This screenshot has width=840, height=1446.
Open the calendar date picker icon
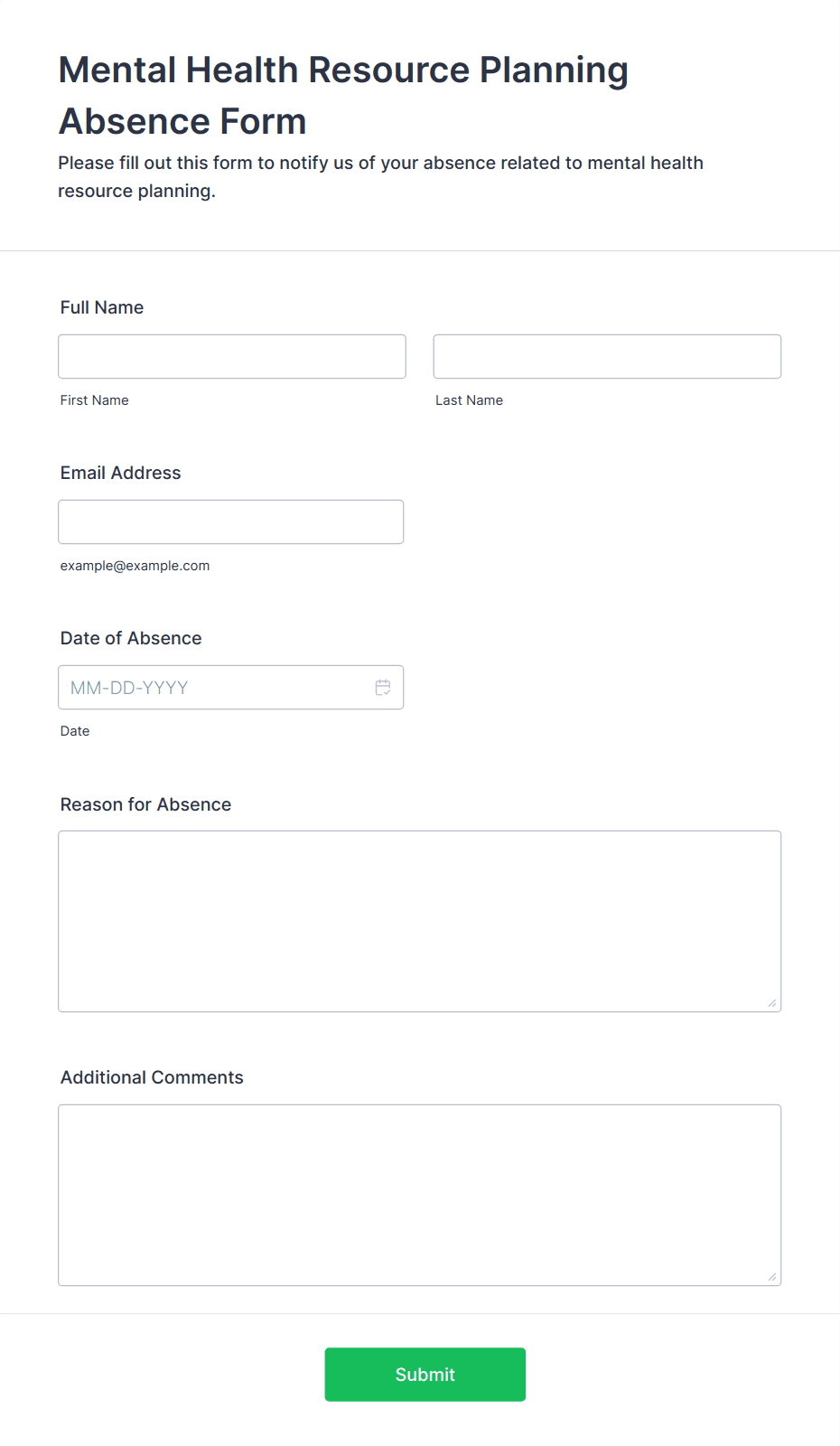click(x=383, y=688)
